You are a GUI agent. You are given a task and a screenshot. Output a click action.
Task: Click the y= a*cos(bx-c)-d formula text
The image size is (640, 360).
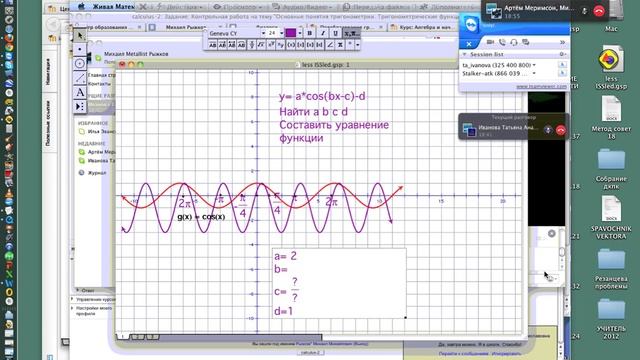[x=322, y=97]
